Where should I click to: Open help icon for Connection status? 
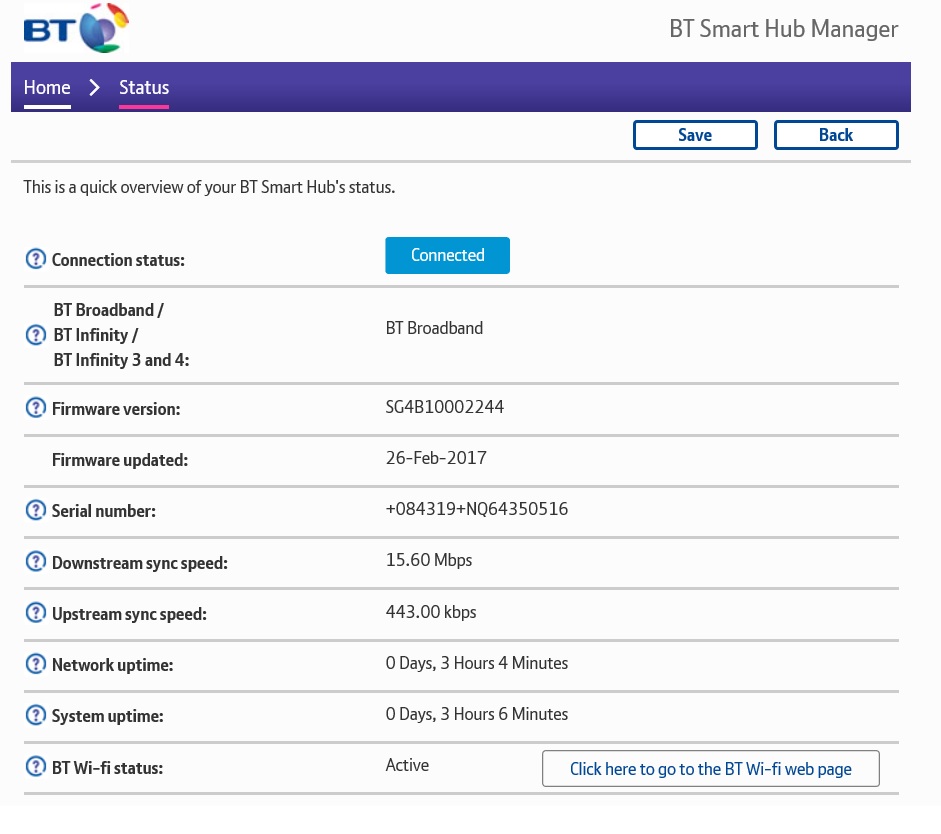pyautogui.click(x=35, y=260)
